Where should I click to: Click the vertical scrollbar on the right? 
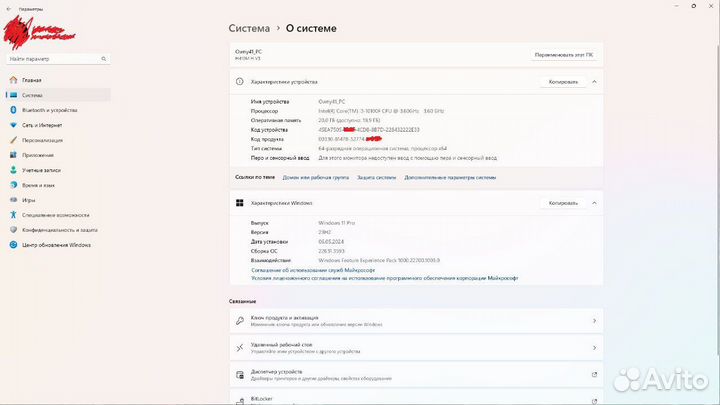718,200
